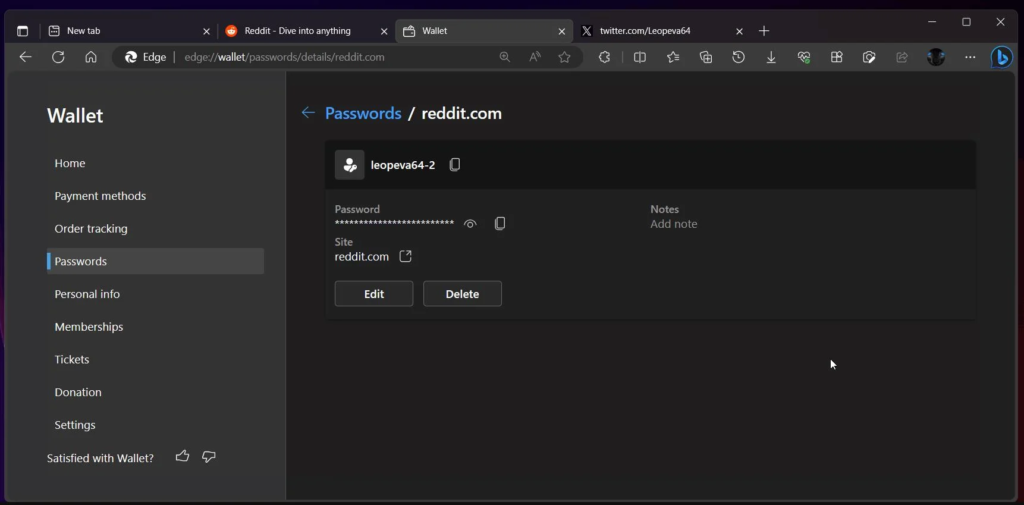This screenshot has width=1024, height=505.
Task: Toggle Split screen view in toolbar
Action: point(640,58)
